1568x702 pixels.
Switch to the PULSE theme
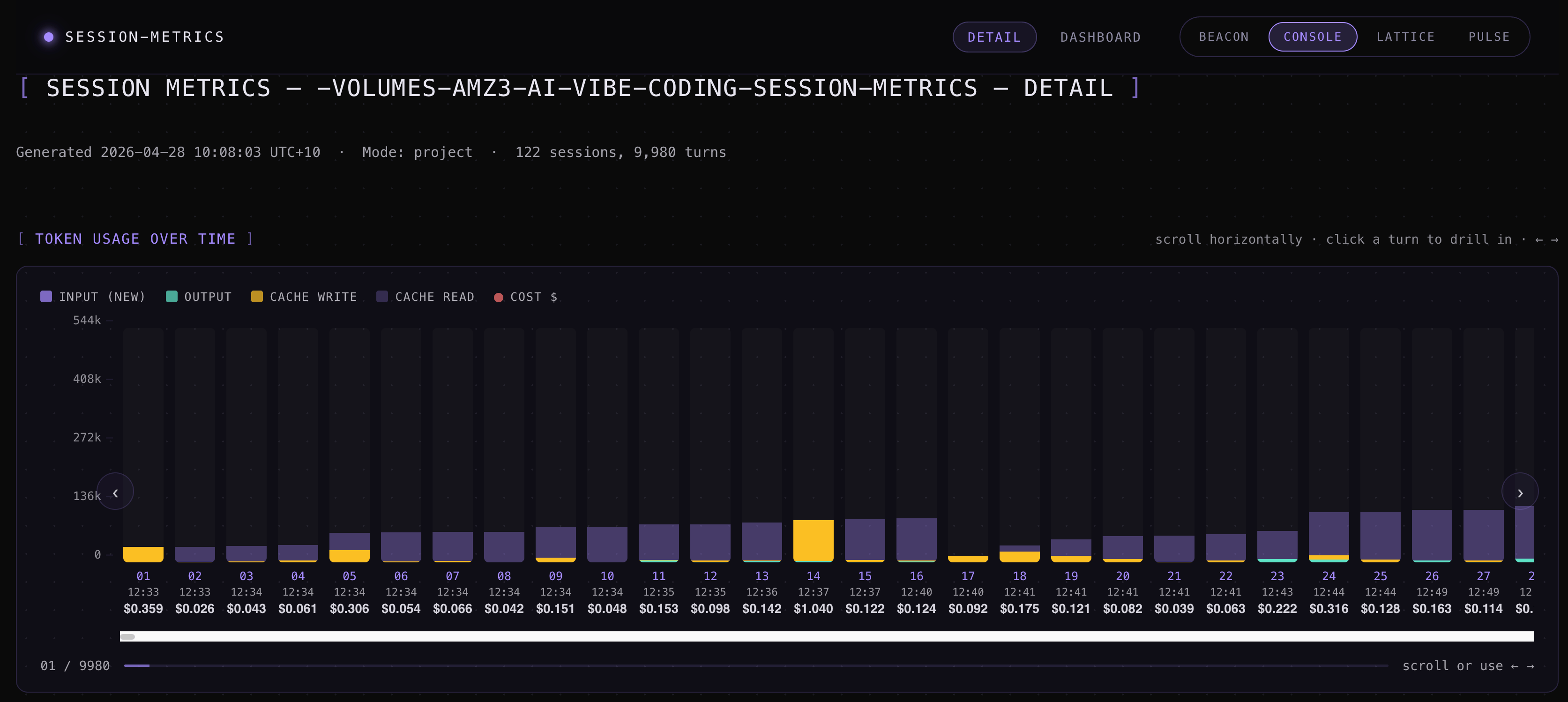[1488, 37]
